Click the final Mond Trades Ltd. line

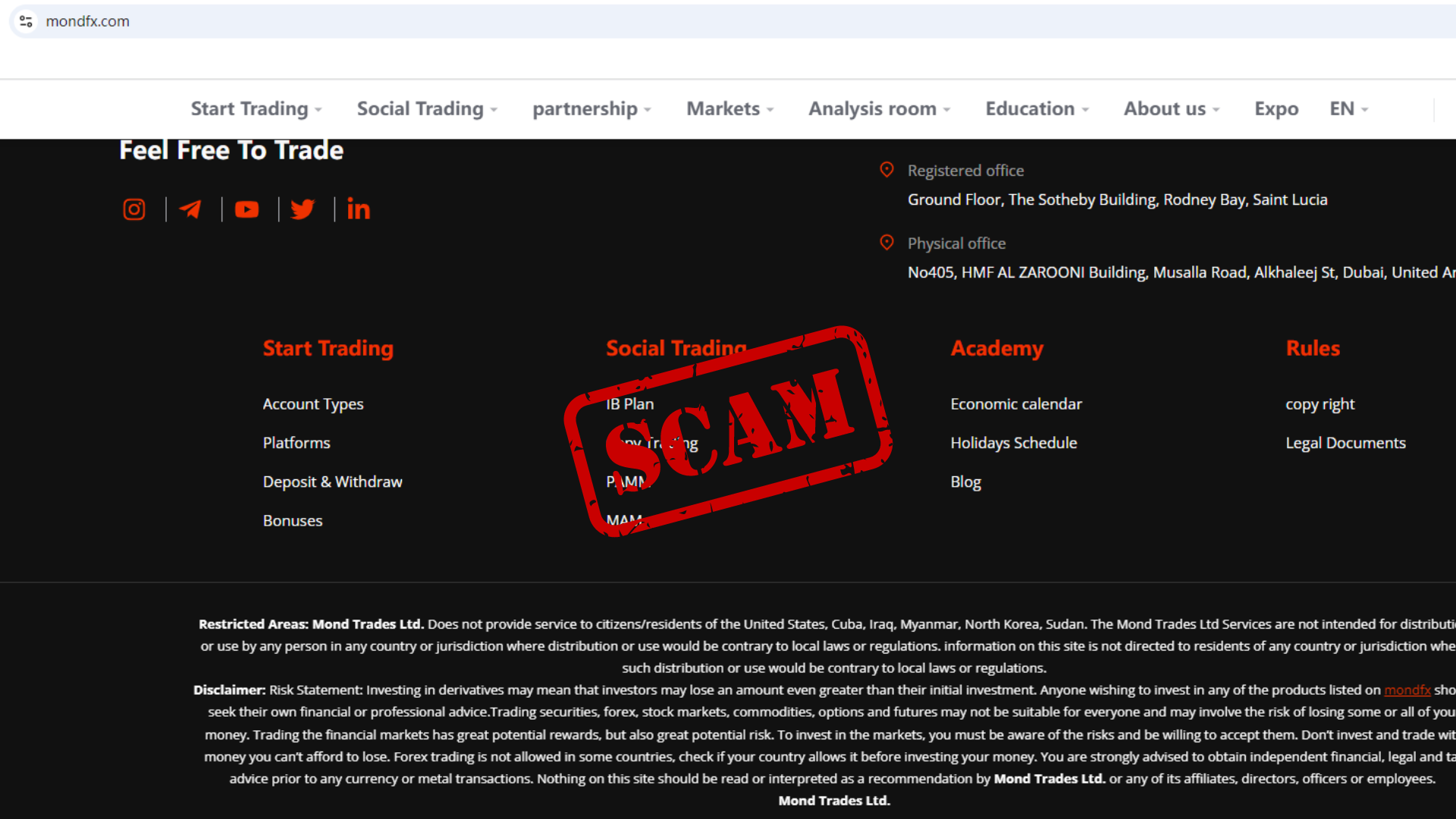tap(834, 801)
